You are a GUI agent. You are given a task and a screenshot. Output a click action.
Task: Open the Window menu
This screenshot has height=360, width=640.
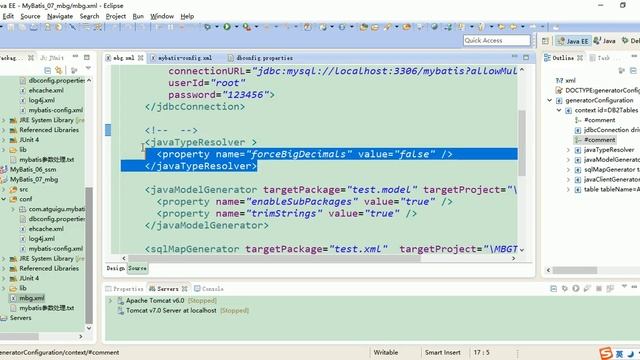click(162, 16)
